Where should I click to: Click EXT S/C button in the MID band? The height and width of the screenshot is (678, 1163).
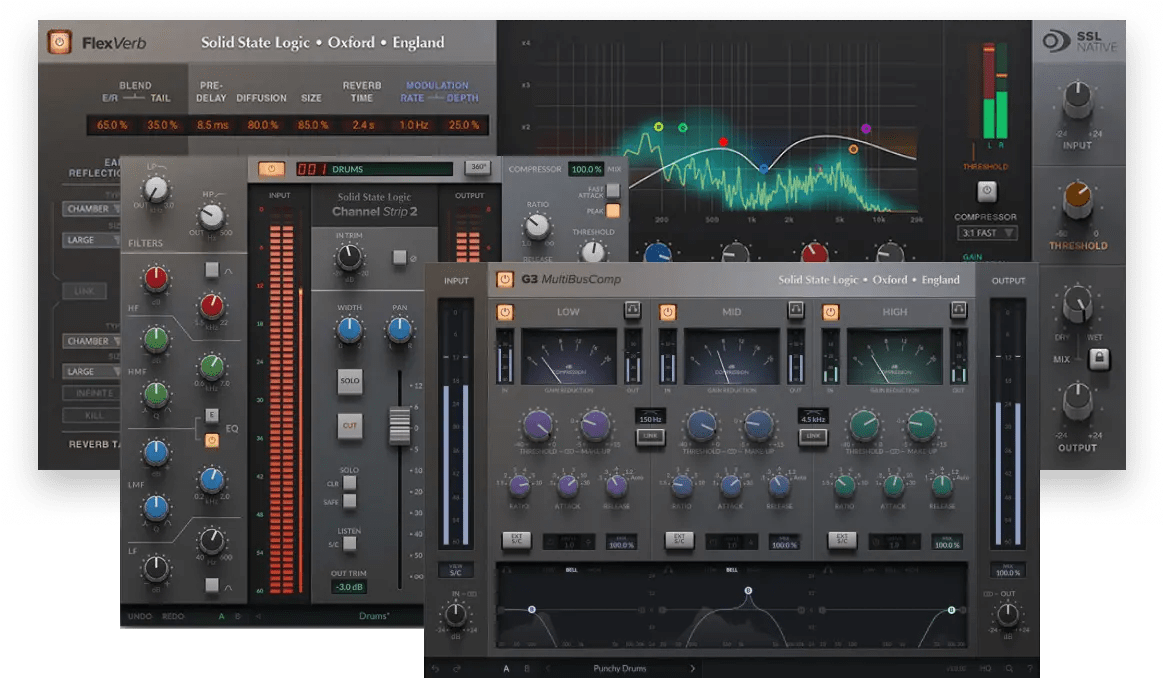(x=679, y=540)
